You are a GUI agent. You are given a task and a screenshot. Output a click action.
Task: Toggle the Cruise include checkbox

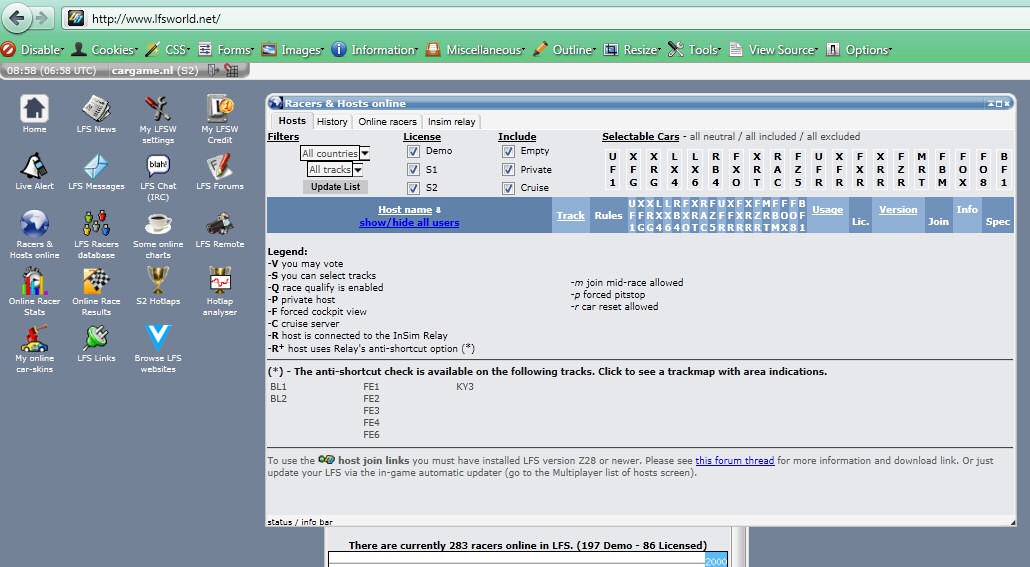click(508, 188)
